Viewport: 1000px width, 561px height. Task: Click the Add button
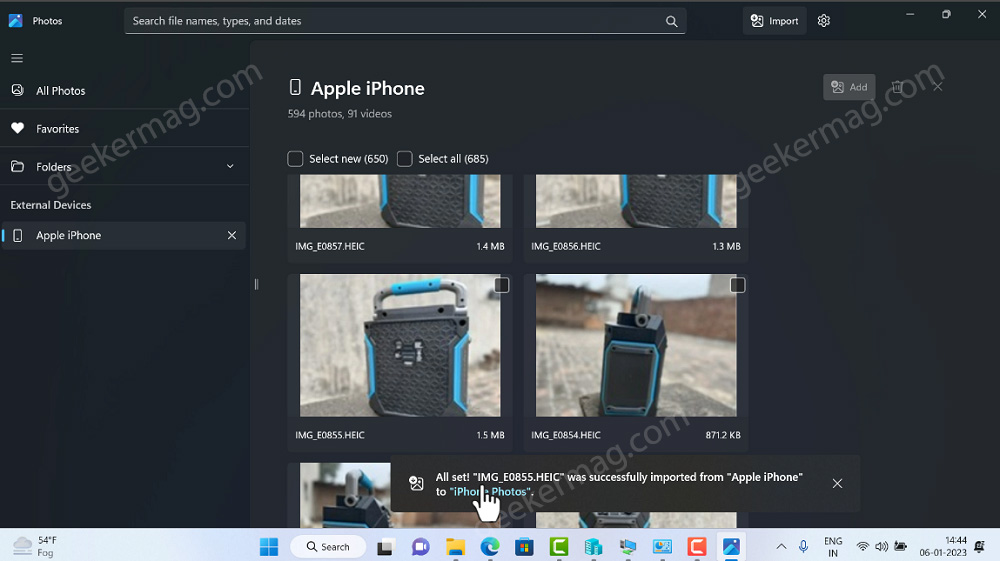coord(849,87)
